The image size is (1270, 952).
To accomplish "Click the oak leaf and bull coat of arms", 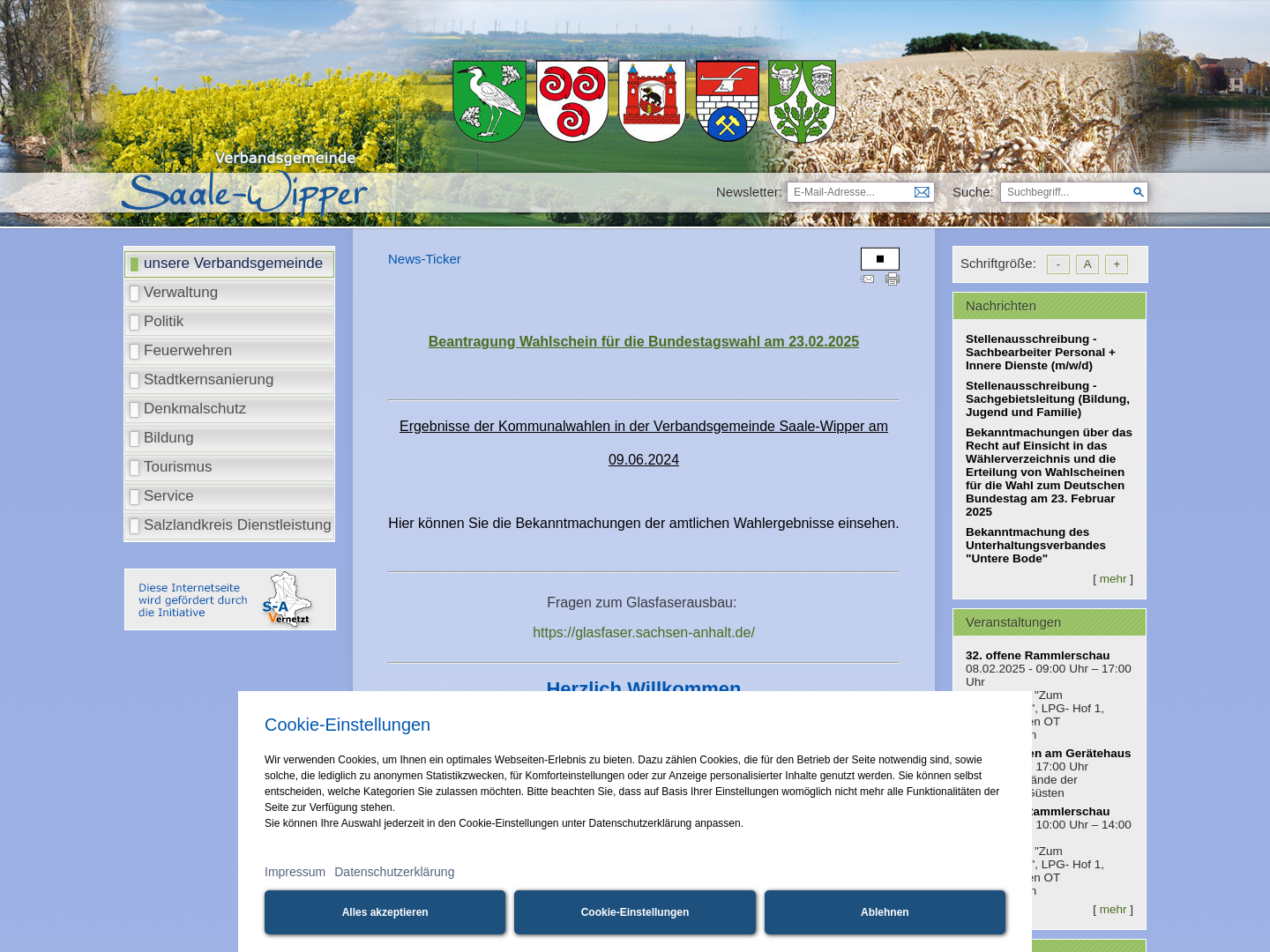I will tap(802, 101).
